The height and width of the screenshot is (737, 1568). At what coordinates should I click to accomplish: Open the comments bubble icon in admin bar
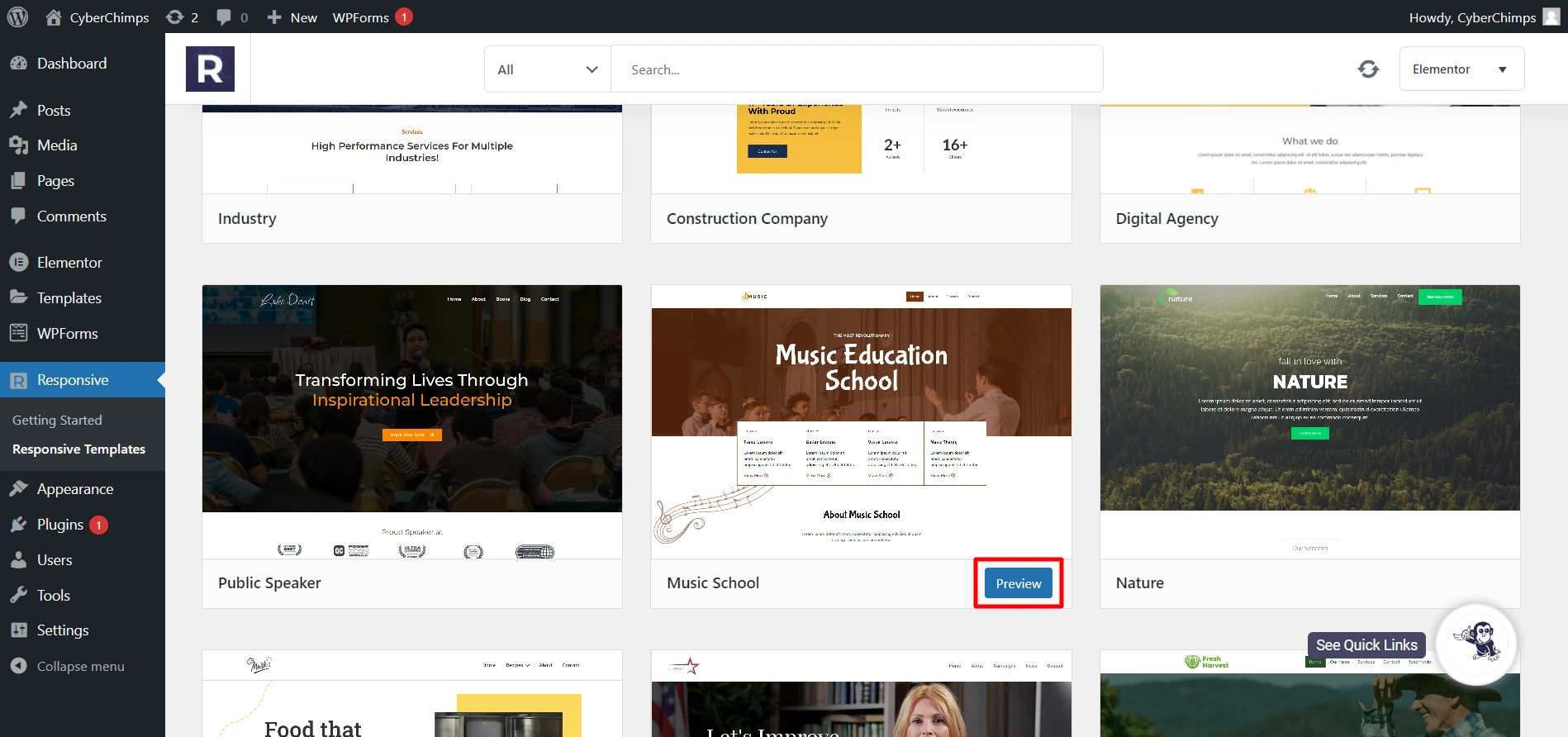tap(223, 17)
